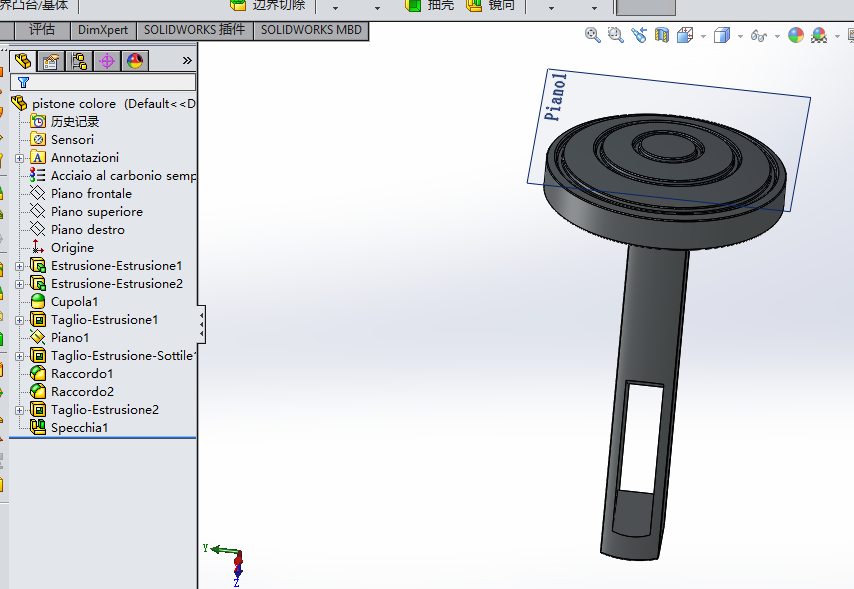Viewport: 854px width, 589px height.
Task: Open View Orientation dropdown arrow
Action: pyautogui.click(x=703, y=37)
